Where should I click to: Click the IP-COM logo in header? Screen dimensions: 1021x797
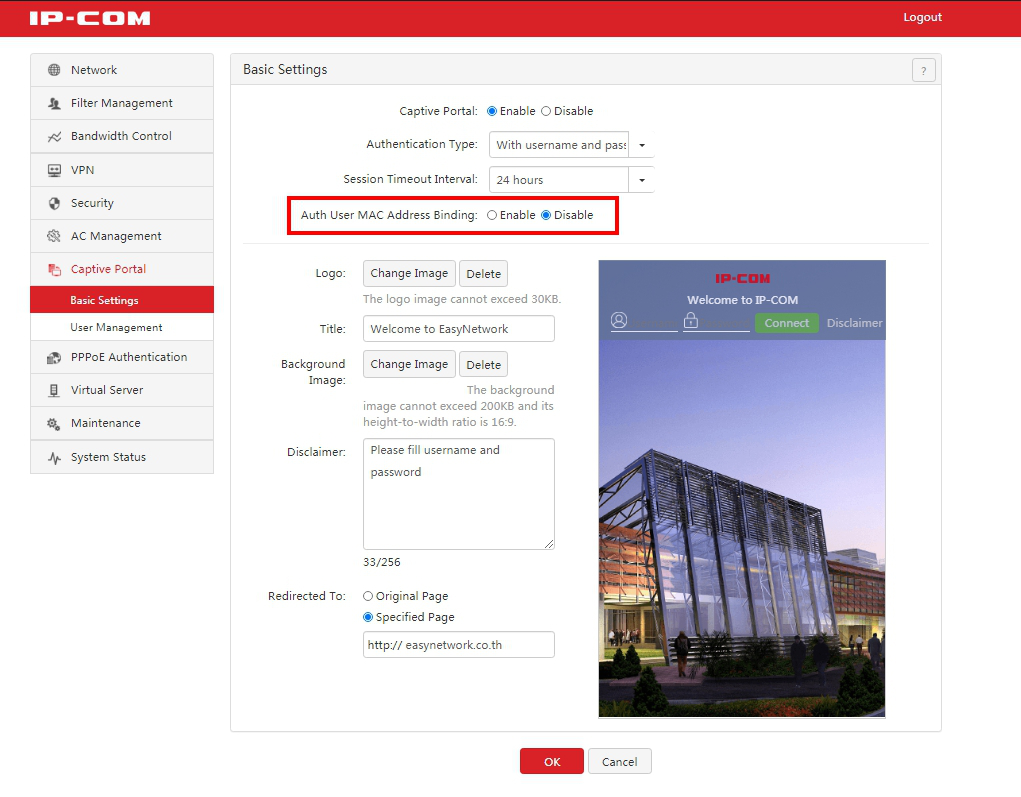(90, 18)
